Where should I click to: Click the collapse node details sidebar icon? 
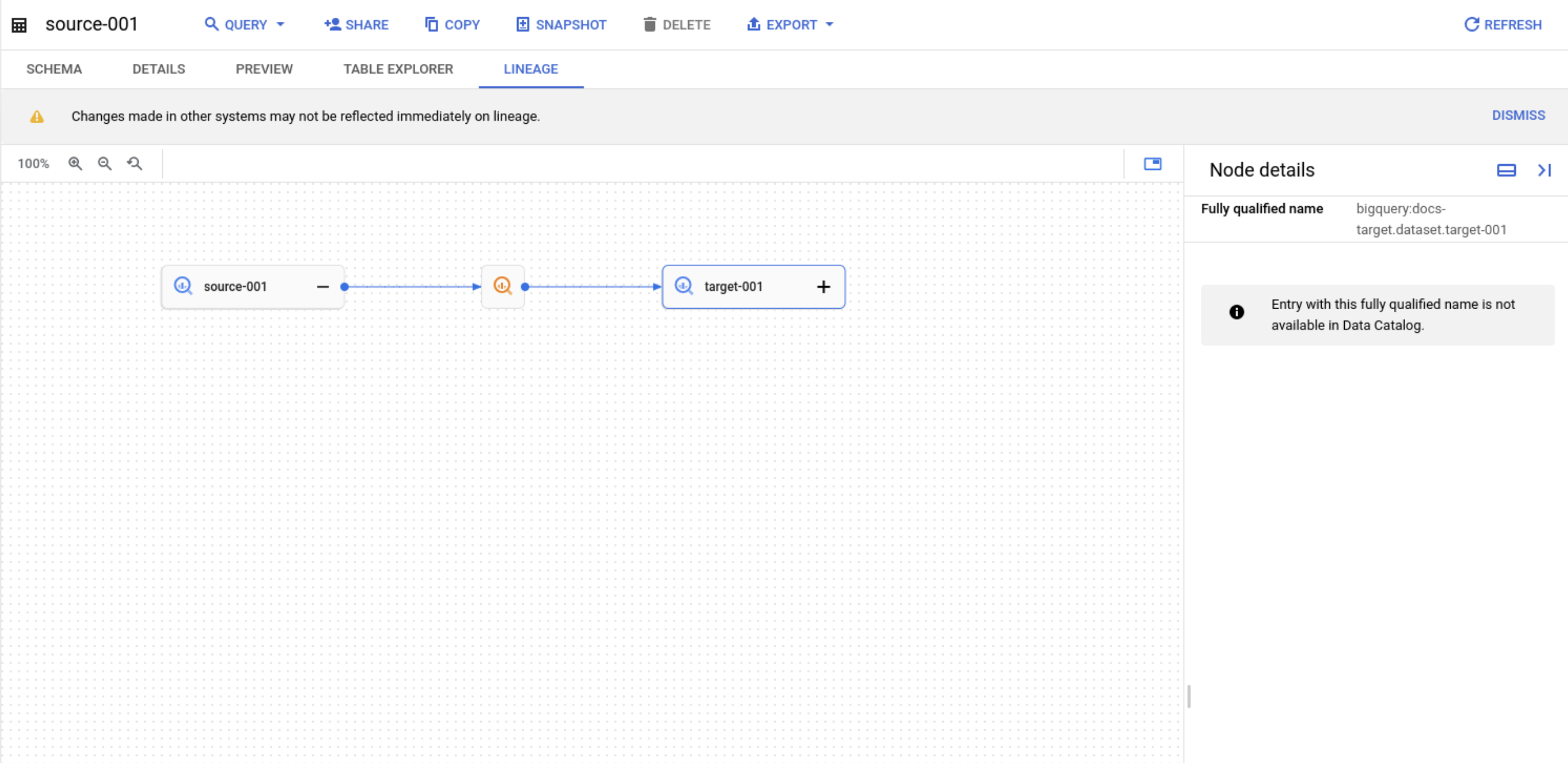(x=1544, y=170)
